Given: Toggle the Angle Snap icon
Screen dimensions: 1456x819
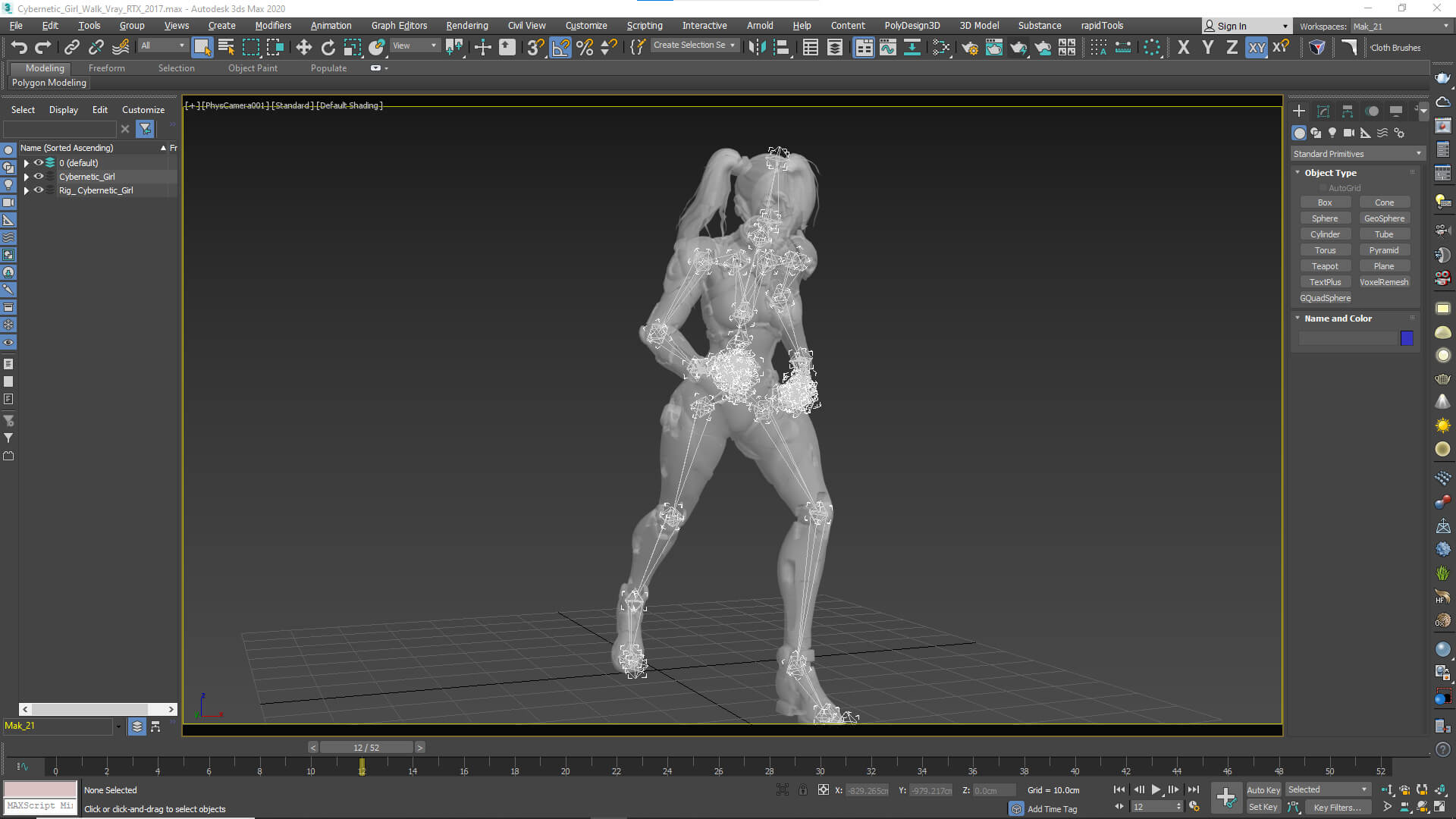Looking at the screenshot, I should click(560, 47).
